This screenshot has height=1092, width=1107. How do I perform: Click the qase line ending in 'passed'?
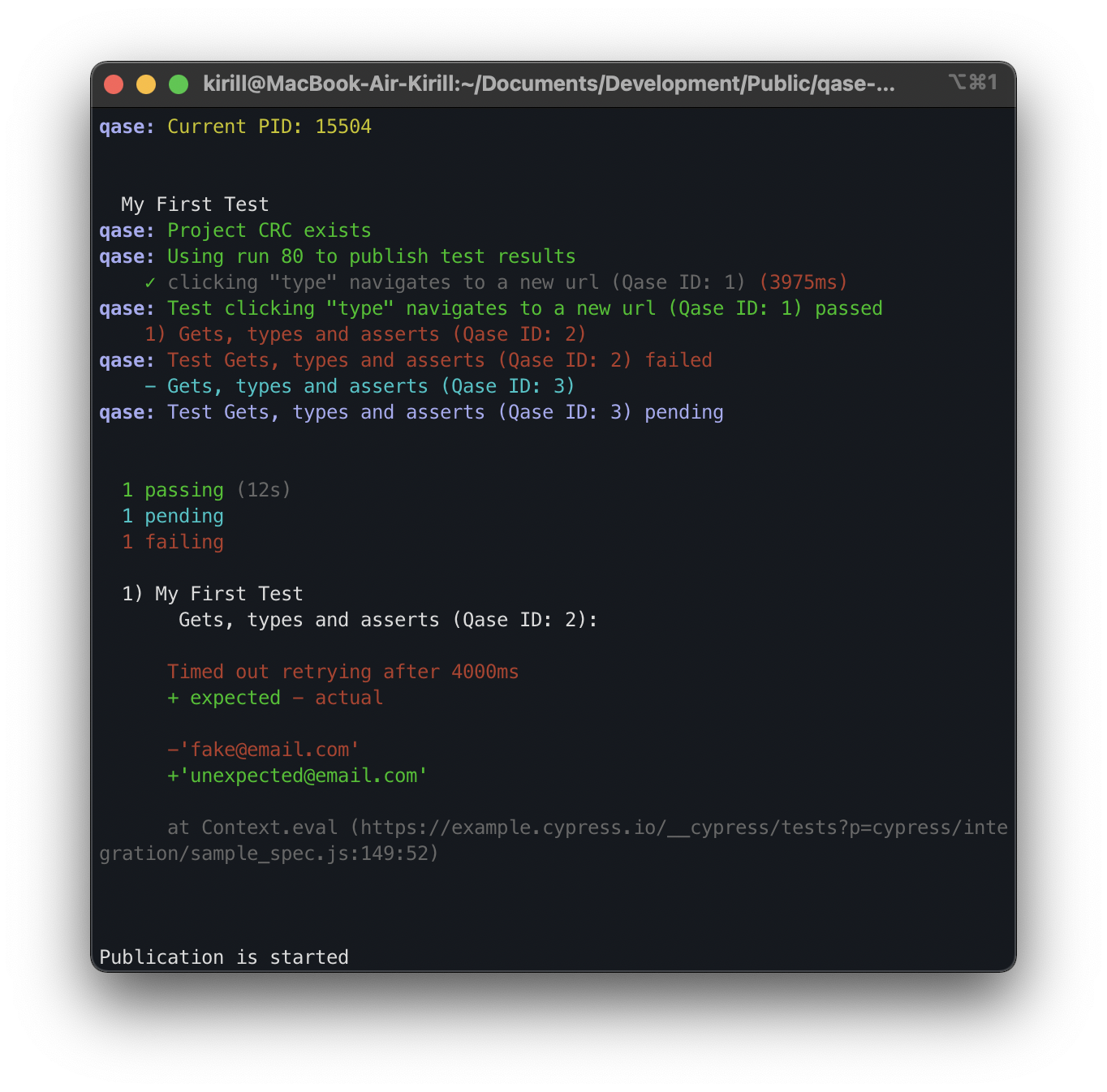tap(491, 308)
